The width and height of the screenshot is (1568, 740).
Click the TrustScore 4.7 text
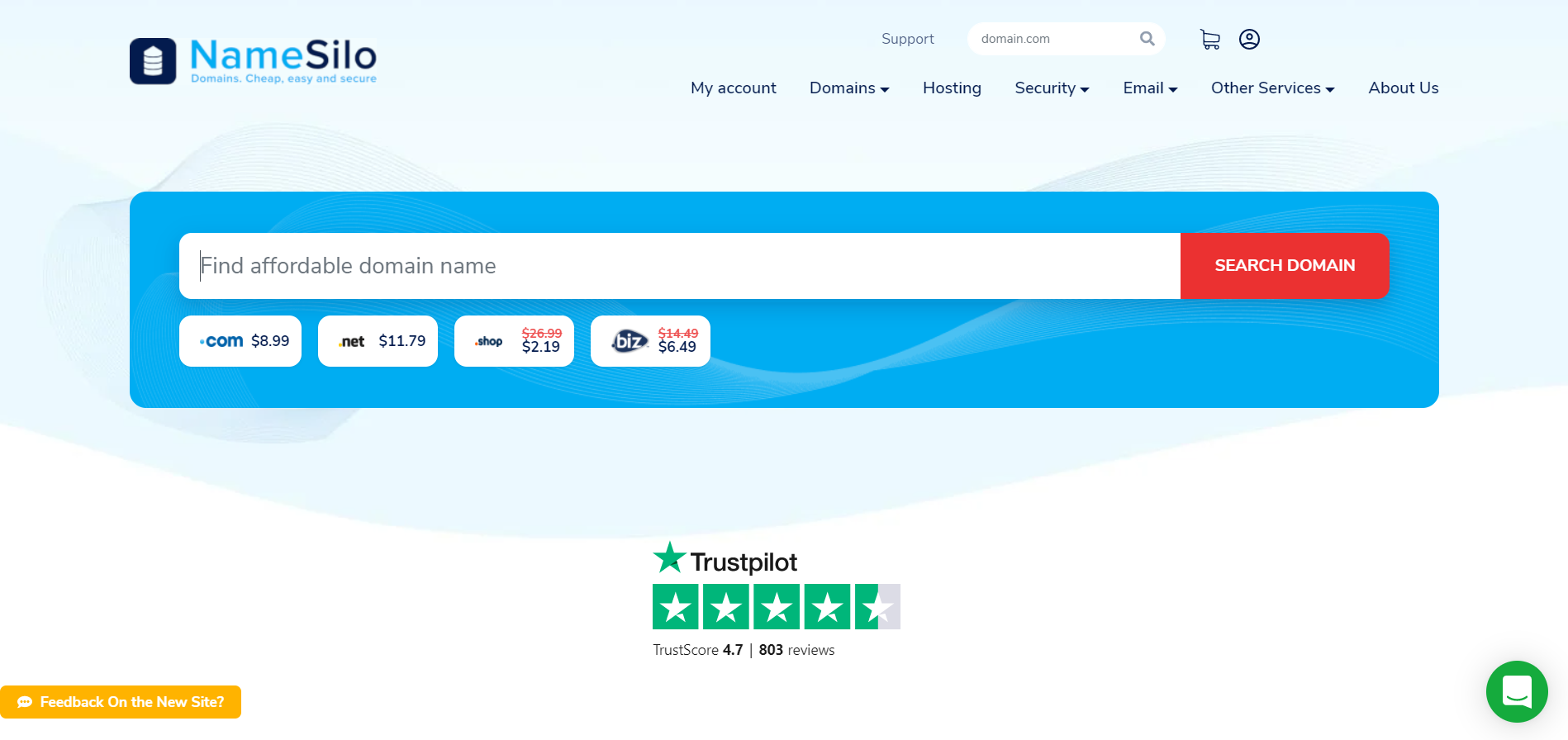pyautogui.click(x=698, y=650)
